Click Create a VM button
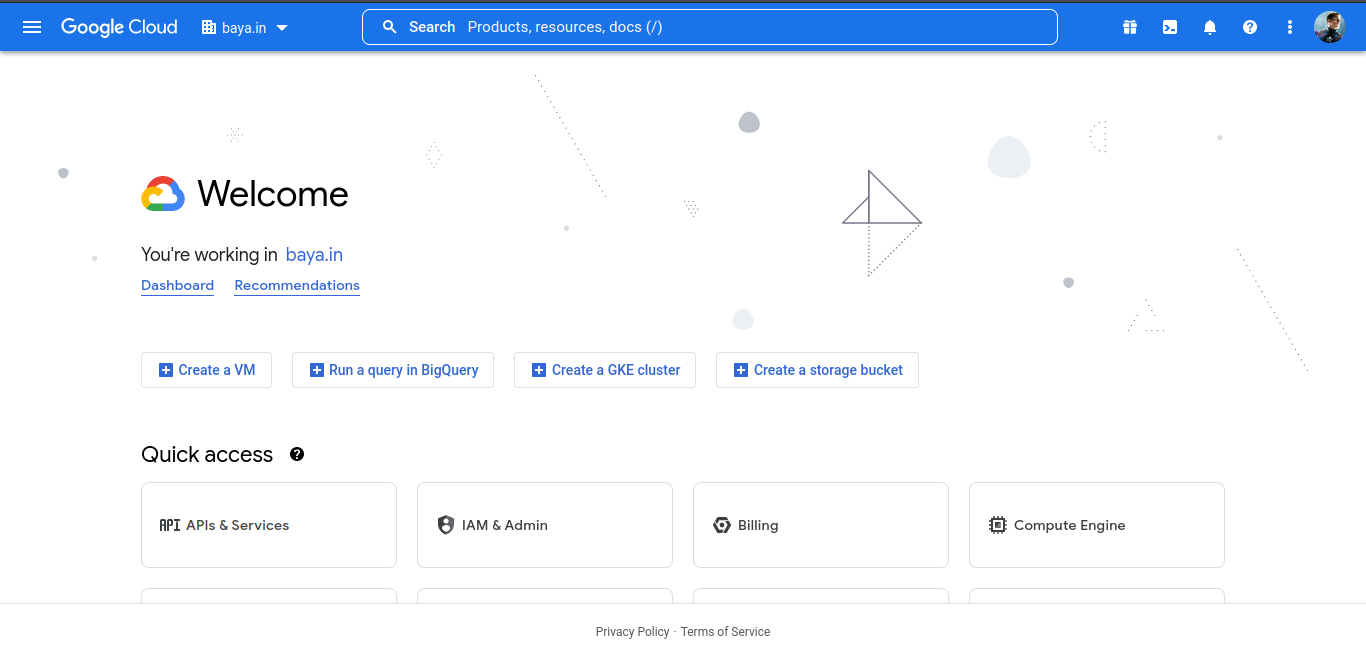 point(206,370)
